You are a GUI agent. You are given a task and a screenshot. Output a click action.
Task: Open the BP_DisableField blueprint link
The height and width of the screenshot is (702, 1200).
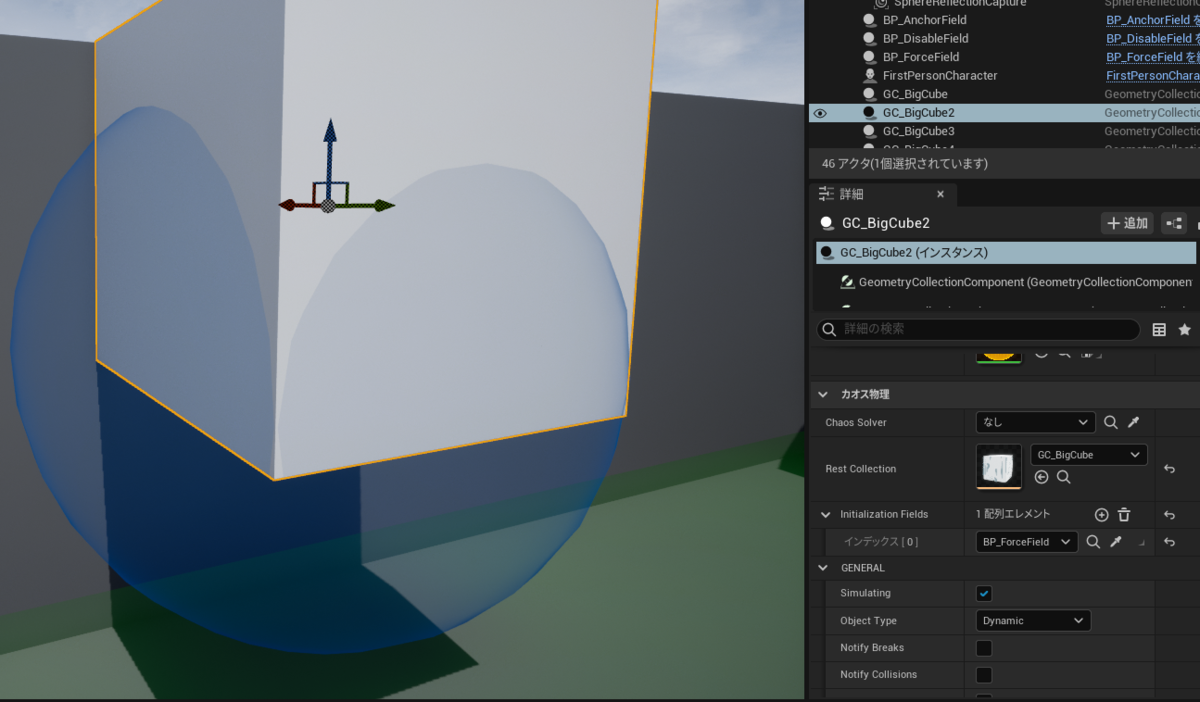pyautogui.click(x=1152, y=38)
